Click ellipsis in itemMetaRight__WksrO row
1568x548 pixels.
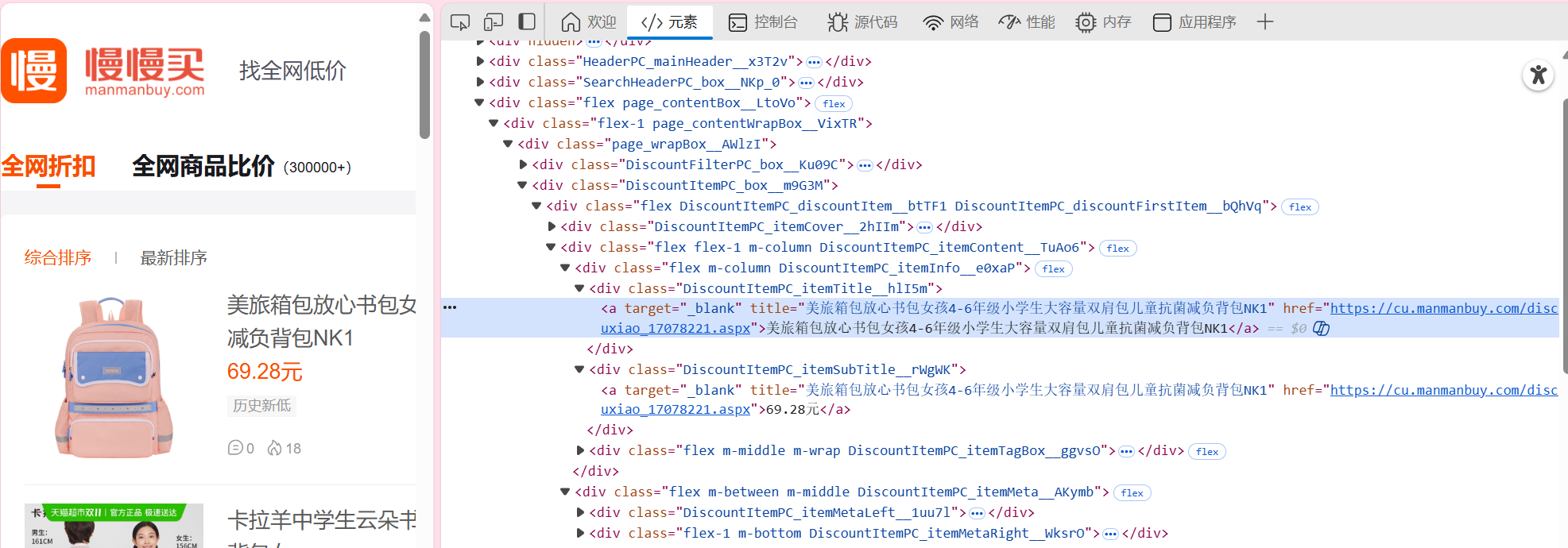point(1110,534)
